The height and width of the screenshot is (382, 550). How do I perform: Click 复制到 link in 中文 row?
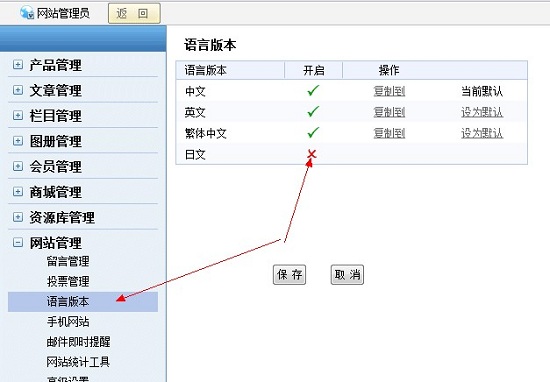pyautogui.click(x=389, y=92)
